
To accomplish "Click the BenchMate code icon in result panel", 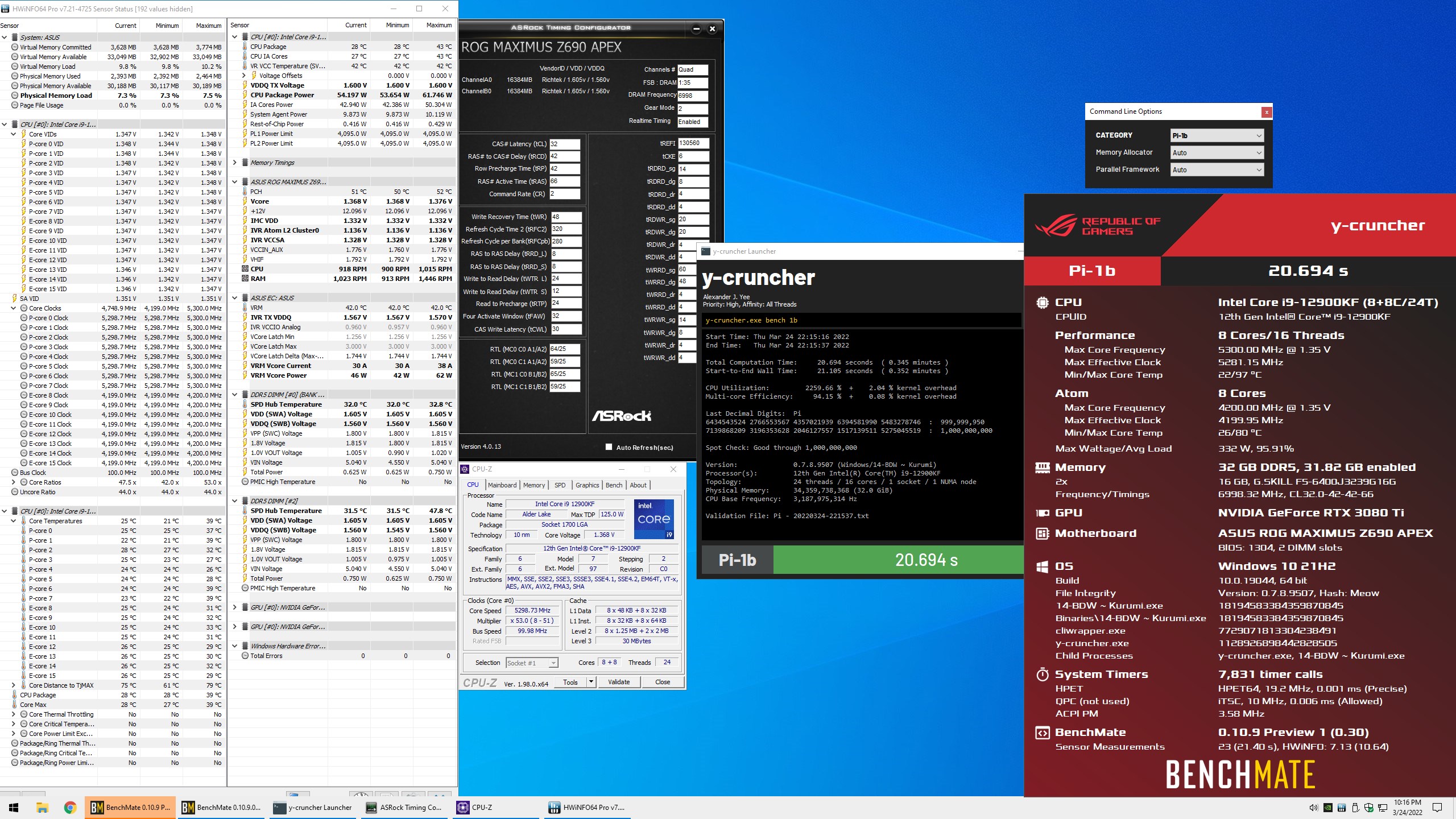I will pyautogui.click(x=1042, y=733).
